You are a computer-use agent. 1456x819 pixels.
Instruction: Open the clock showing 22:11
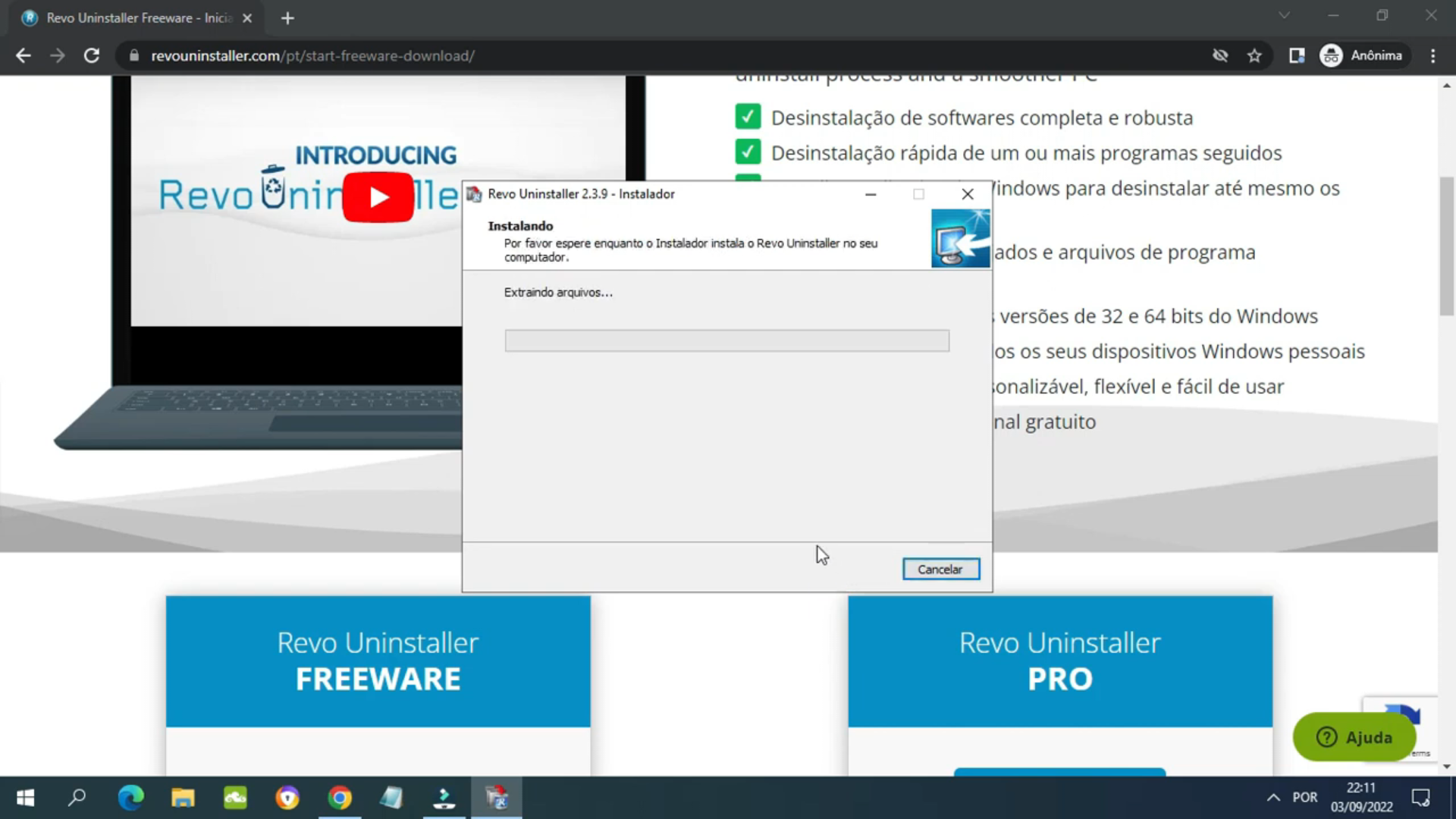(x=1361, y=798)
